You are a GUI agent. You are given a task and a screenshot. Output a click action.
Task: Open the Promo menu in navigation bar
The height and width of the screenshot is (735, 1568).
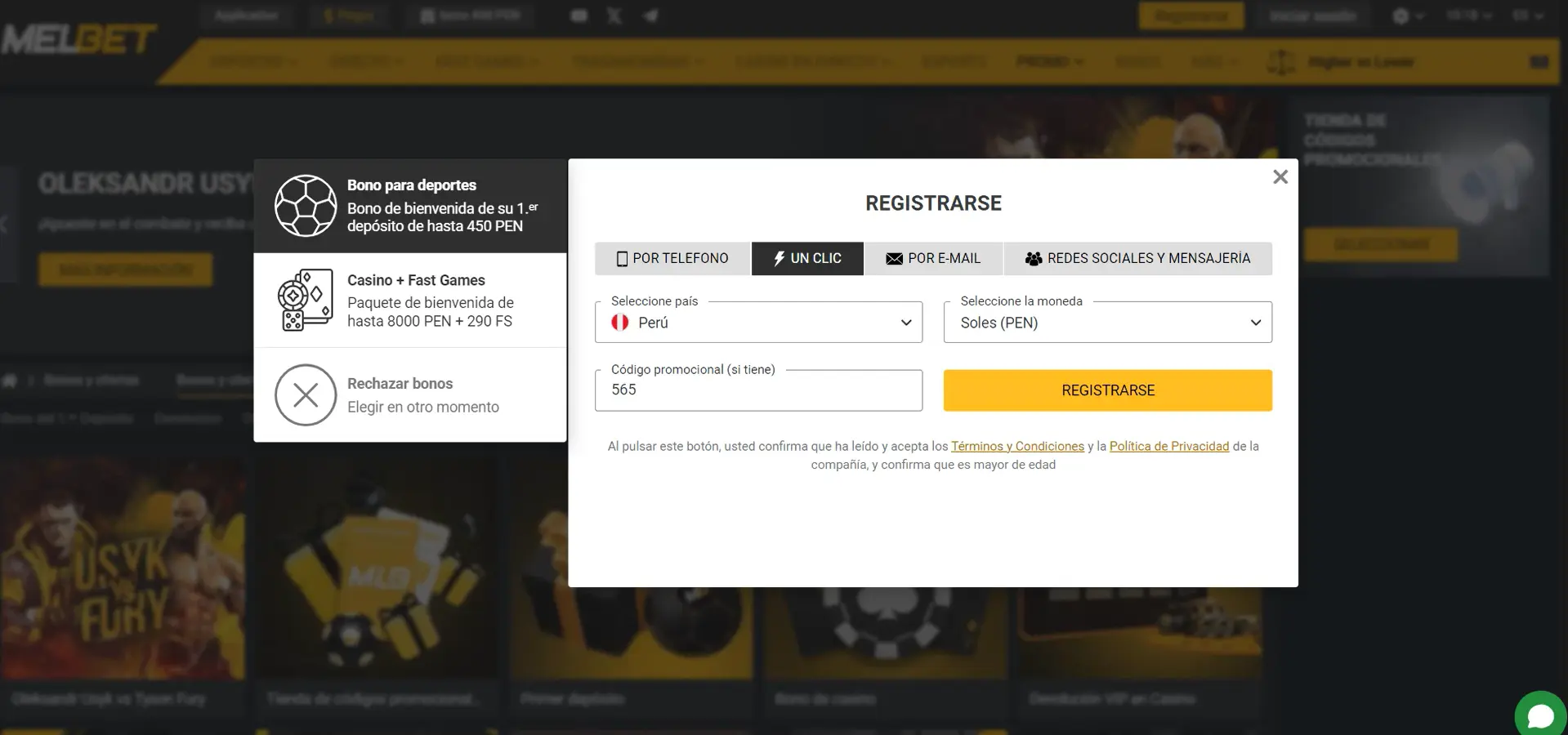pyautogui.click(x=1050, y=61)
